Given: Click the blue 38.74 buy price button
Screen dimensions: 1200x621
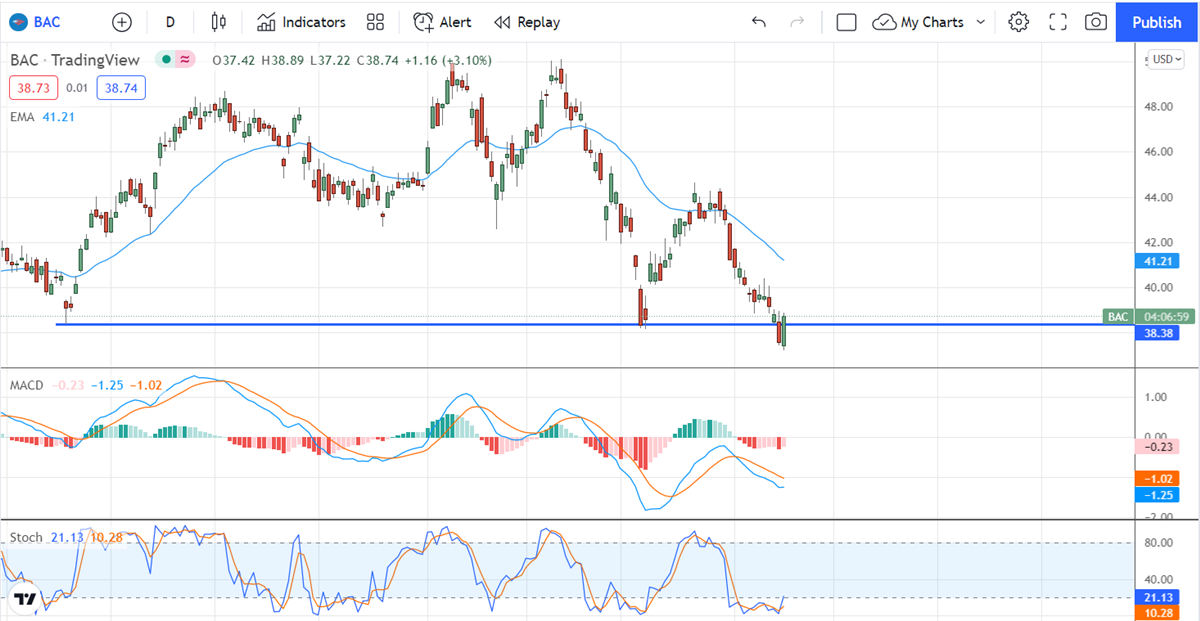Looking at the screenshot, I should [121, 88].
